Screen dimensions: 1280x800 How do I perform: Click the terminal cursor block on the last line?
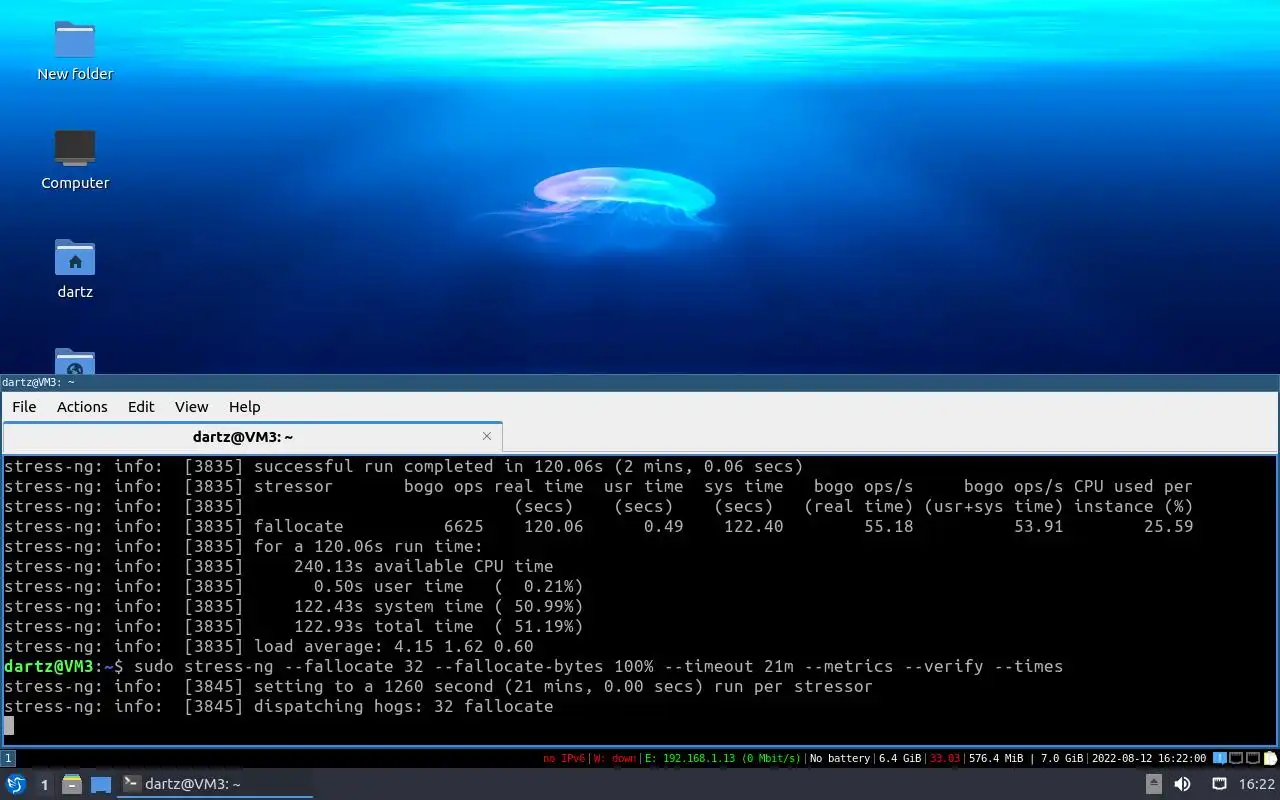(9, 726)
